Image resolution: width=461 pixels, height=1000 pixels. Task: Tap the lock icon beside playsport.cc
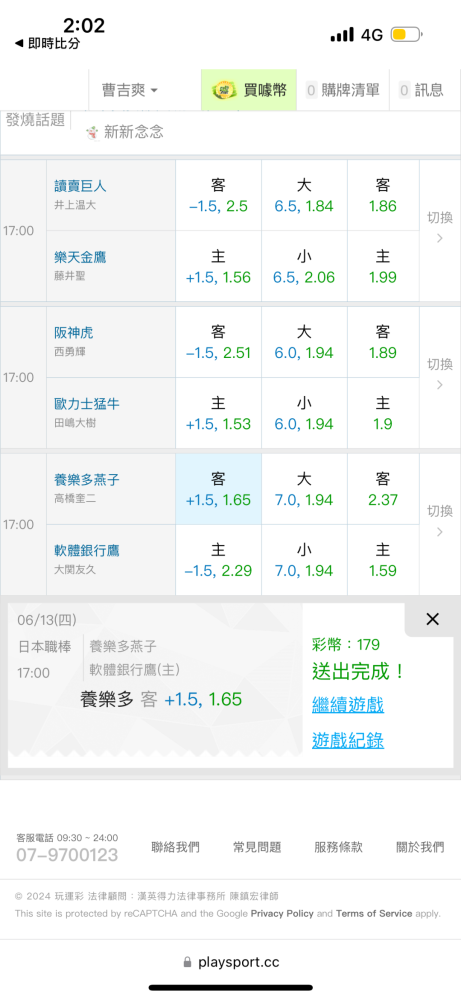coord(187,962)
